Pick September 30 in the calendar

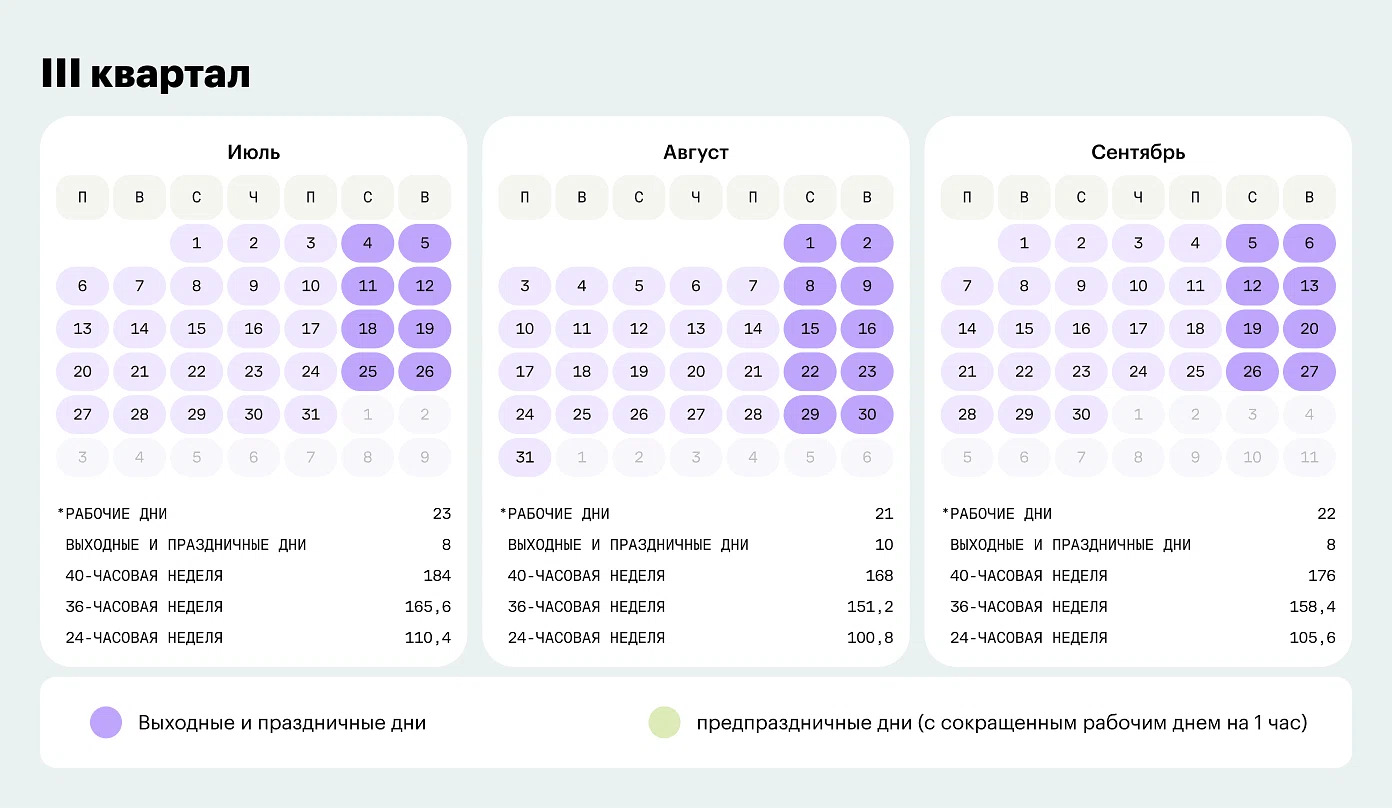[x=1081, y=414]
